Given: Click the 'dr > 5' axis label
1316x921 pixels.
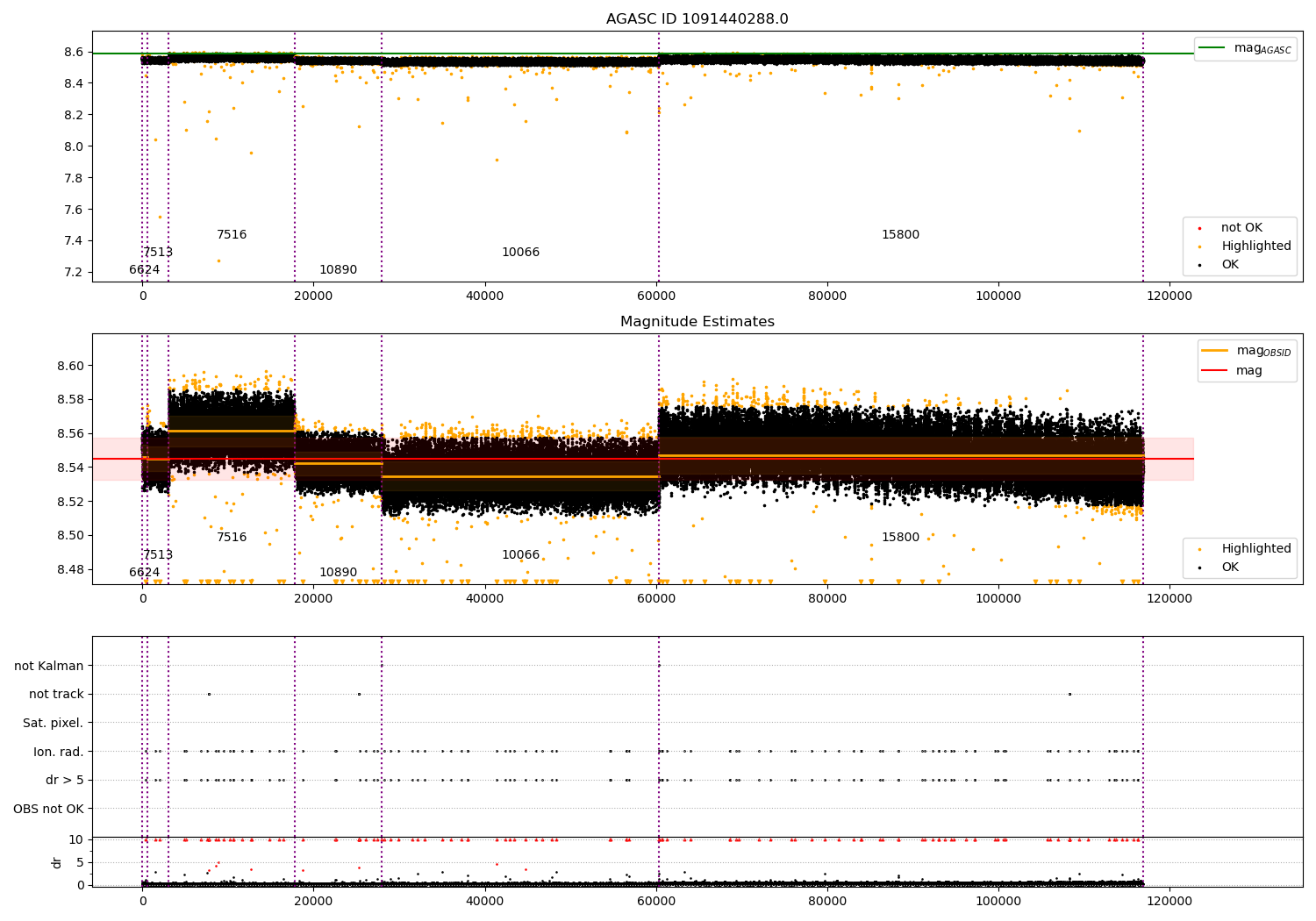Looking at the screenshot, I should click(x=65, y=780).
